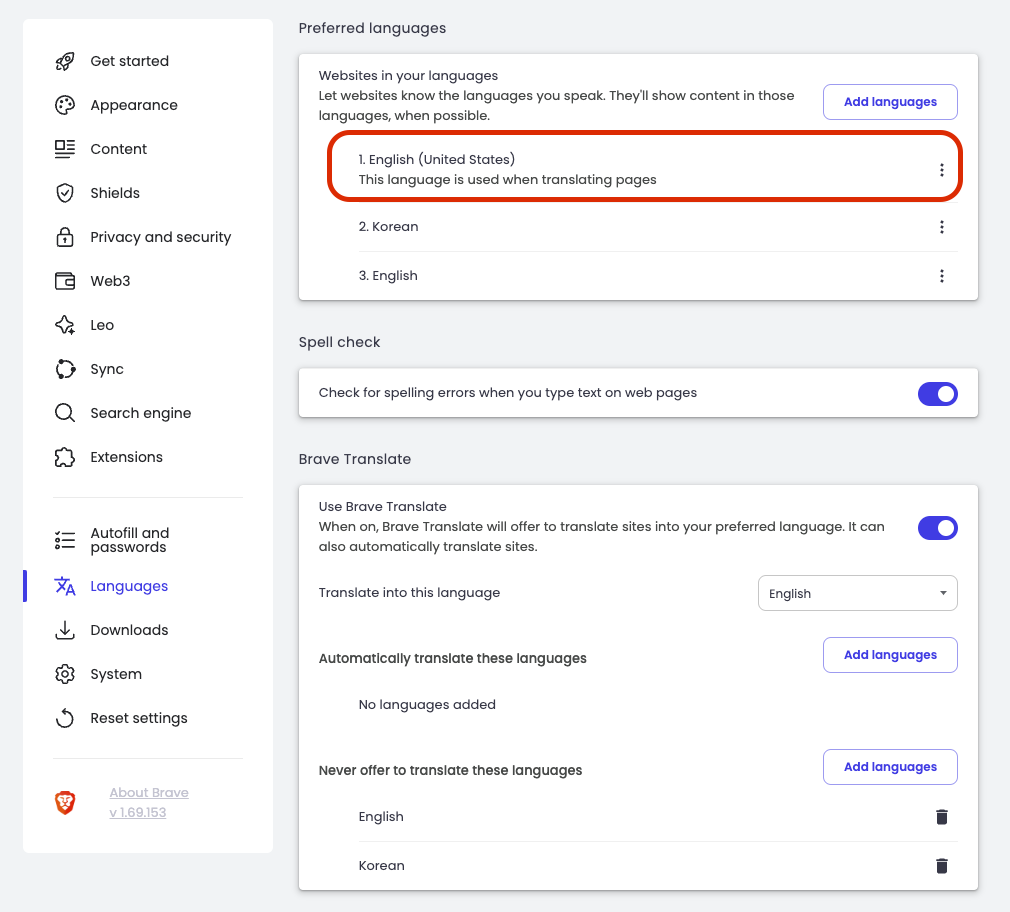Click 'English' in never-translate list
Viewport: 1010px width, 912px height.
click(x=381, y=817)
